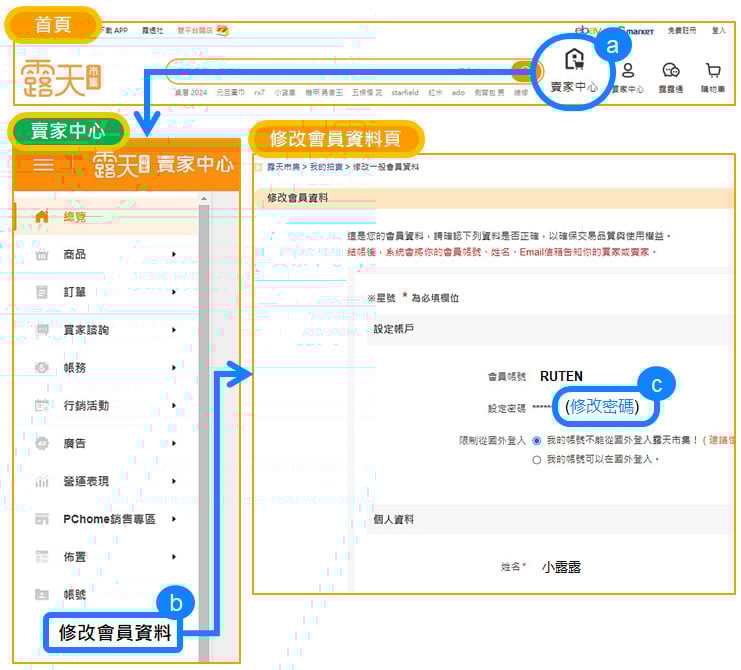741x670 pixels.
Task: Click the hamburger menu in 賣家中心 header
Action: pos(43,165)
